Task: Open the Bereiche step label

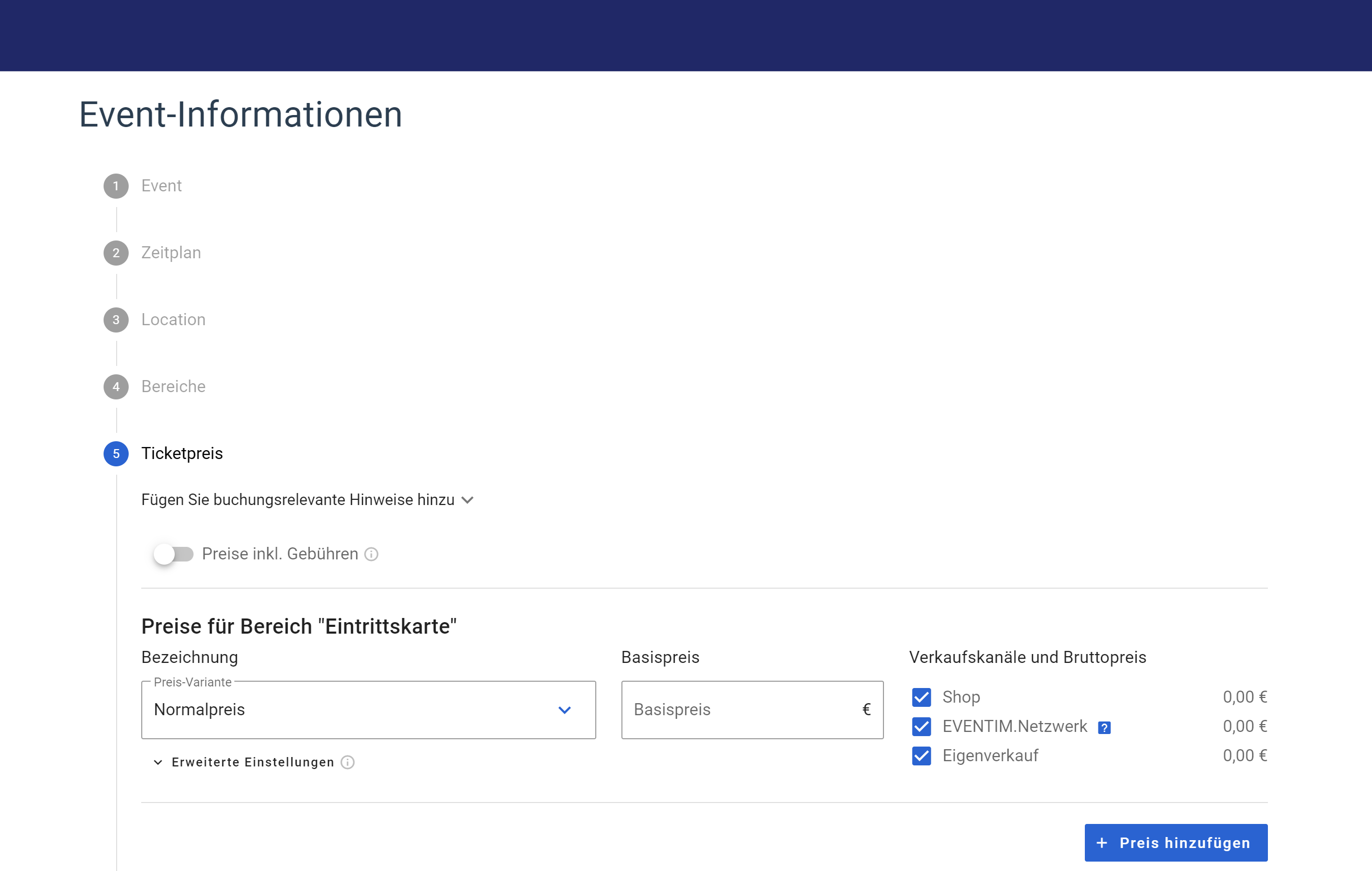Action: click(x=173, y=387)
